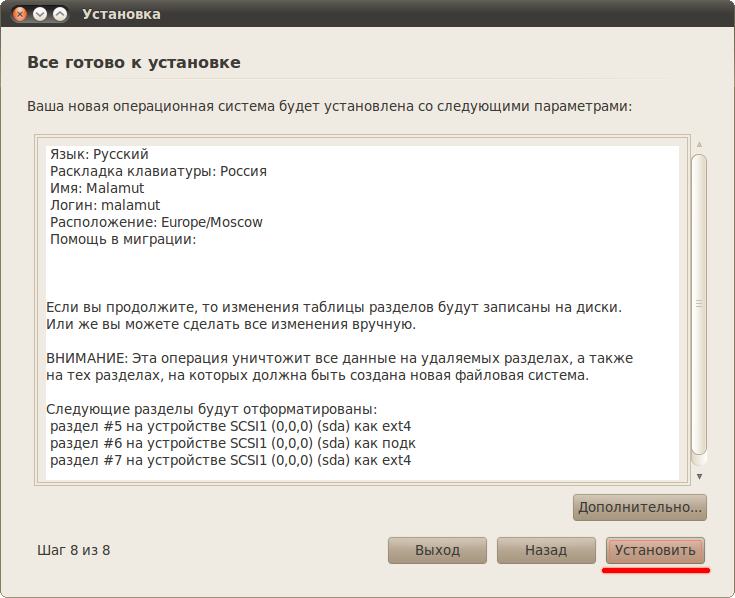Click the Установка title bar text
The height and width of the screenshot is (598, 735).
click(121, 14)
